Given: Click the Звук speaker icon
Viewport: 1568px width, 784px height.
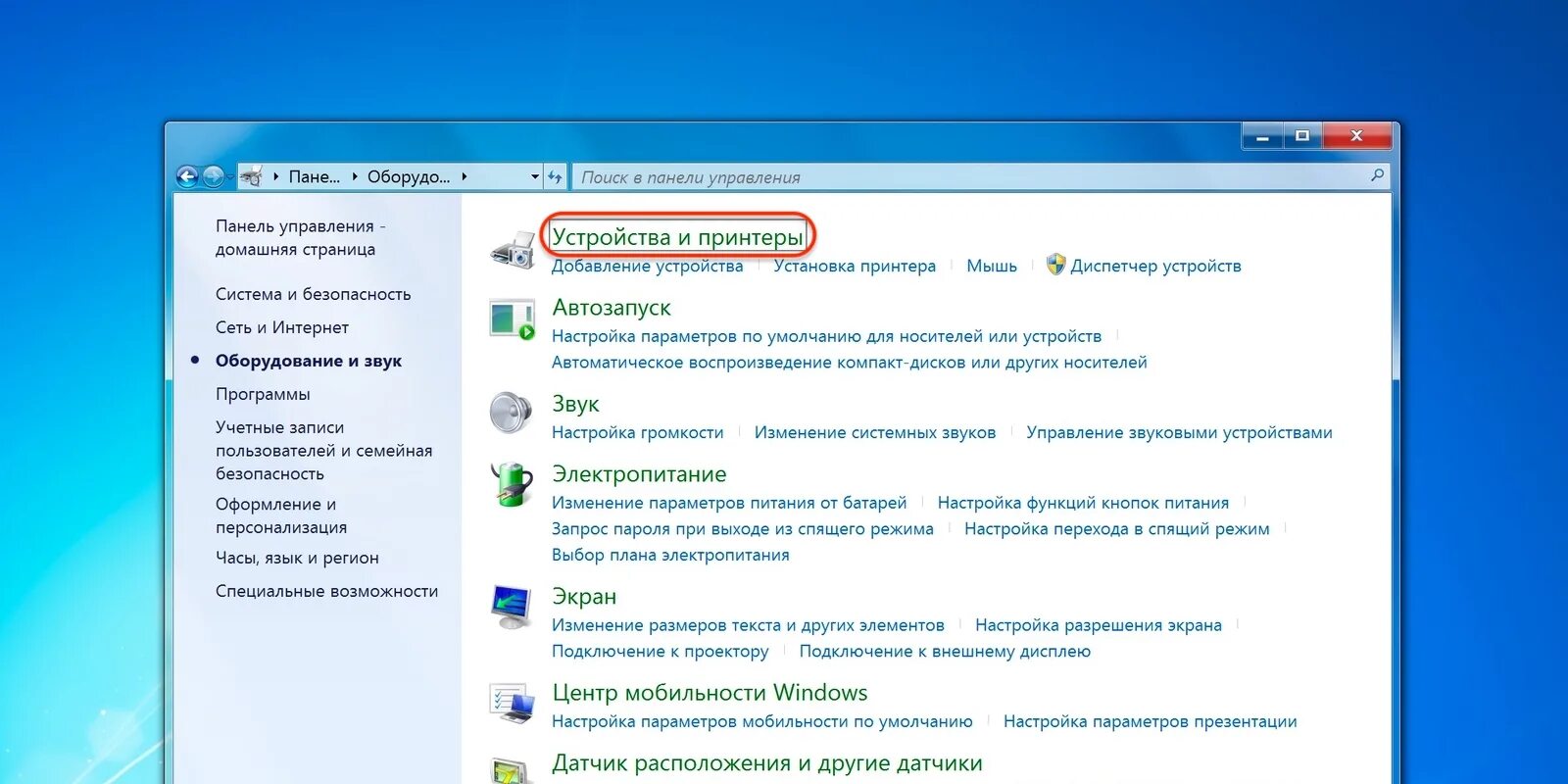Looking at the screenshot, I should click(x=511, y=413).
